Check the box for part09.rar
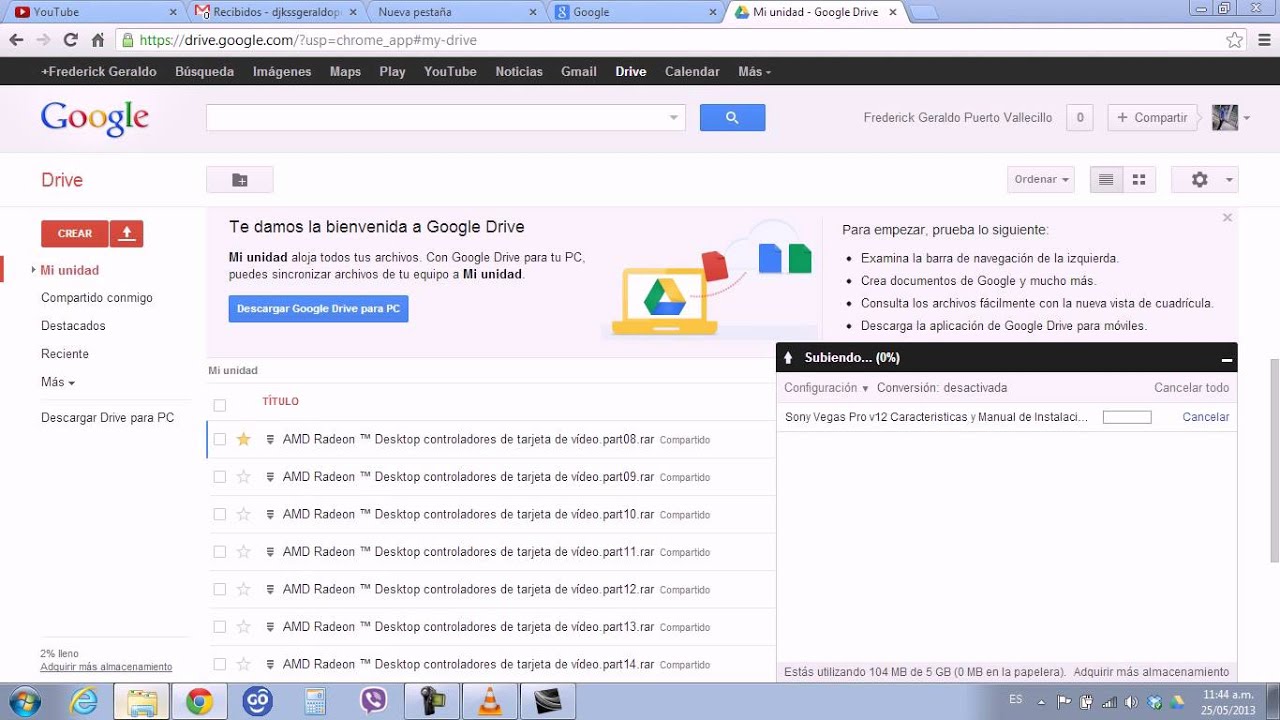The width and height of the screenshot is (1280, 720). pyautogui.click(x=220, y=477)
